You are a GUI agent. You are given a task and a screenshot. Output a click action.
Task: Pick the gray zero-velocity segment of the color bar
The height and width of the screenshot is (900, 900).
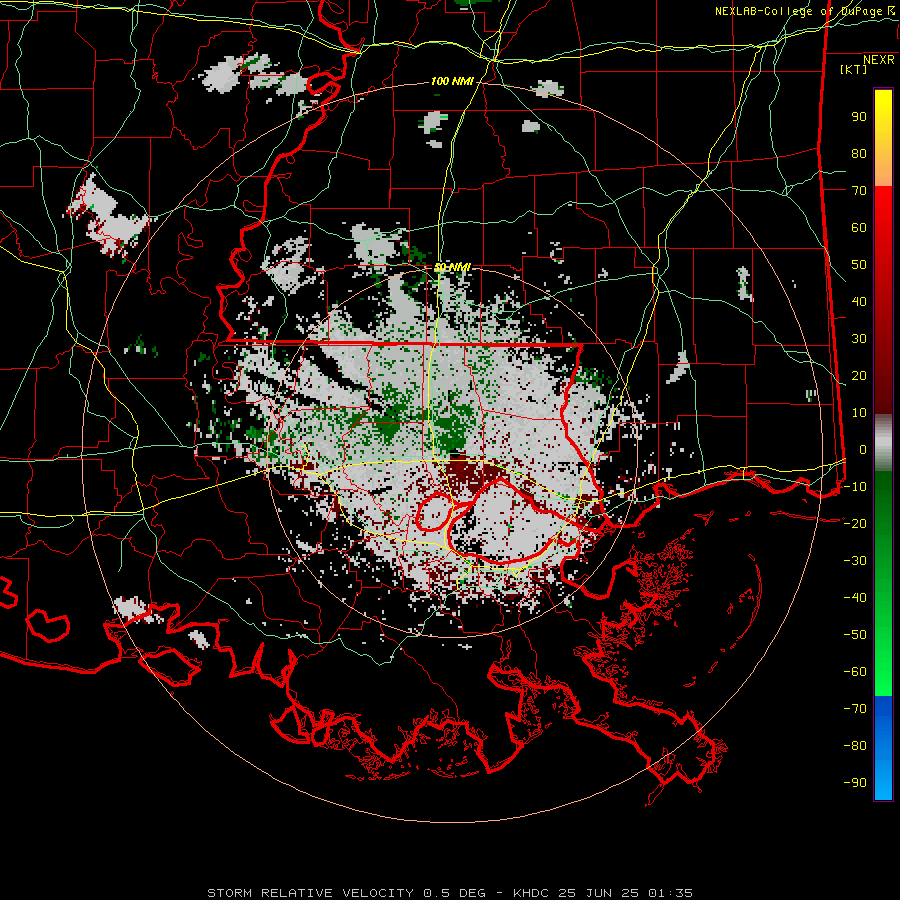[883, 443]
